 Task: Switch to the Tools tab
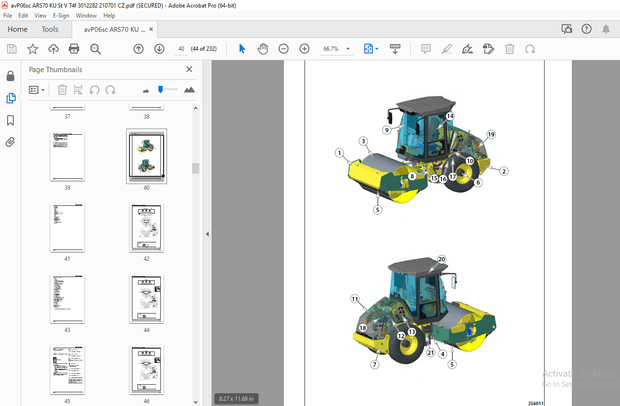(50, 29)
